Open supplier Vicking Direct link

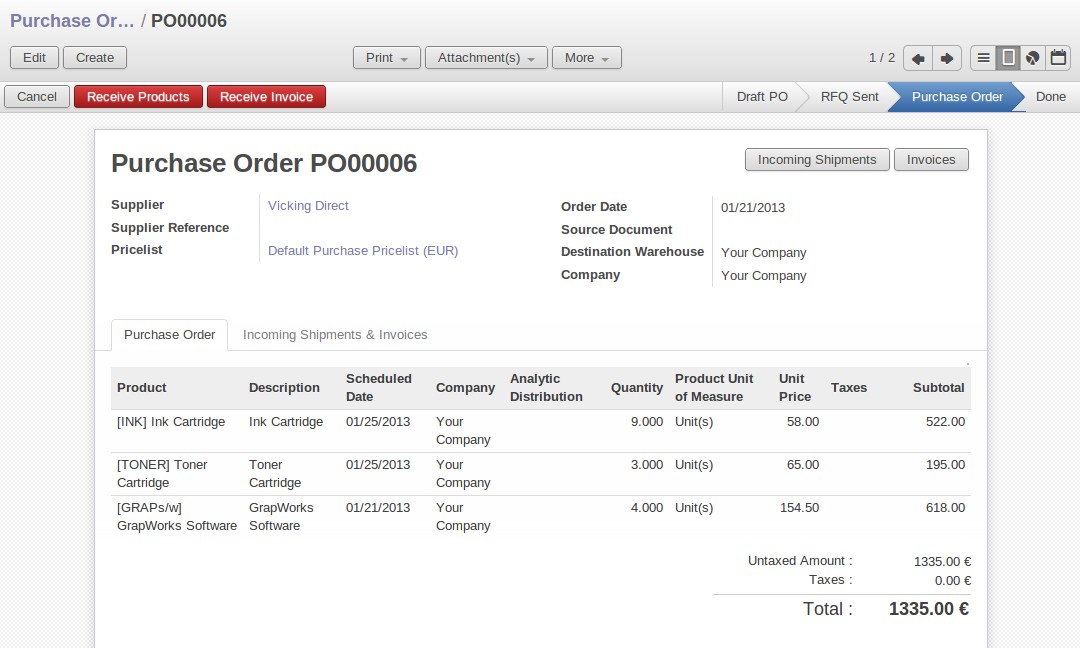tap(308, 206)
